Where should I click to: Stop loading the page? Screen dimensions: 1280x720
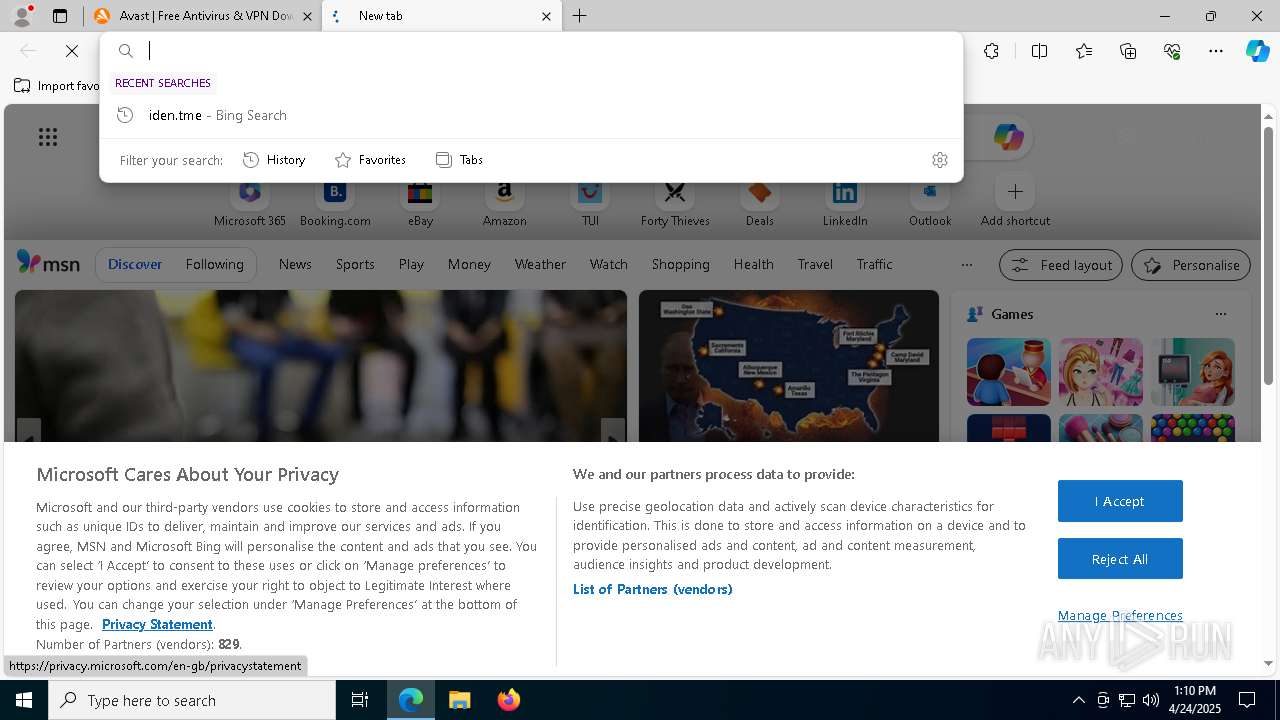[x=72, y=51]
